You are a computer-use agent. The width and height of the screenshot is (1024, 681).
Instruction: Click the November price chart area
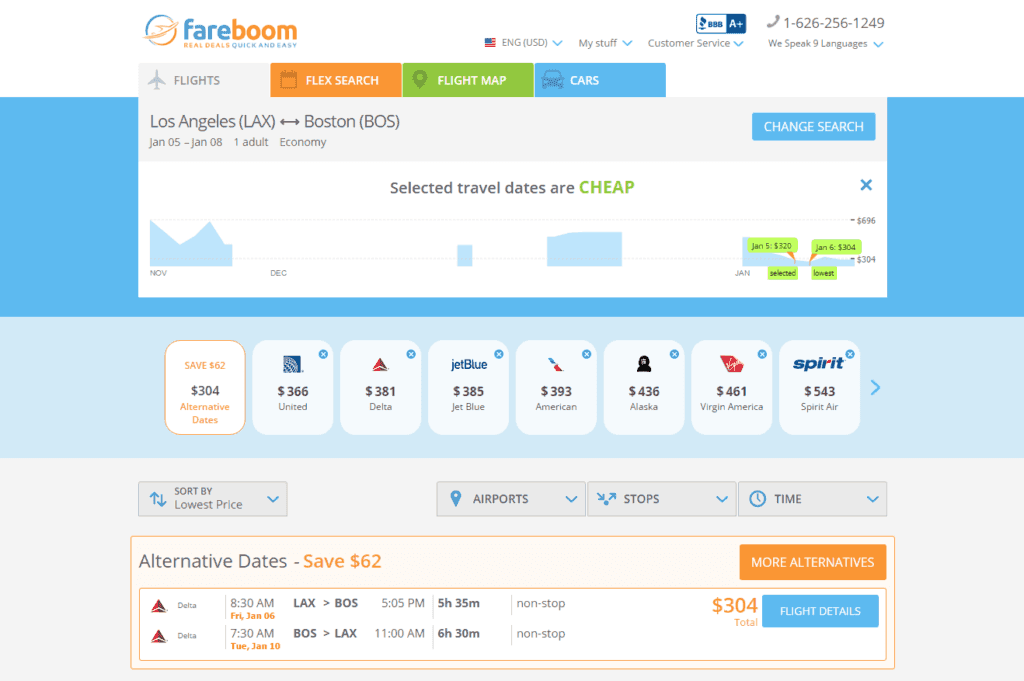(191, 244)
